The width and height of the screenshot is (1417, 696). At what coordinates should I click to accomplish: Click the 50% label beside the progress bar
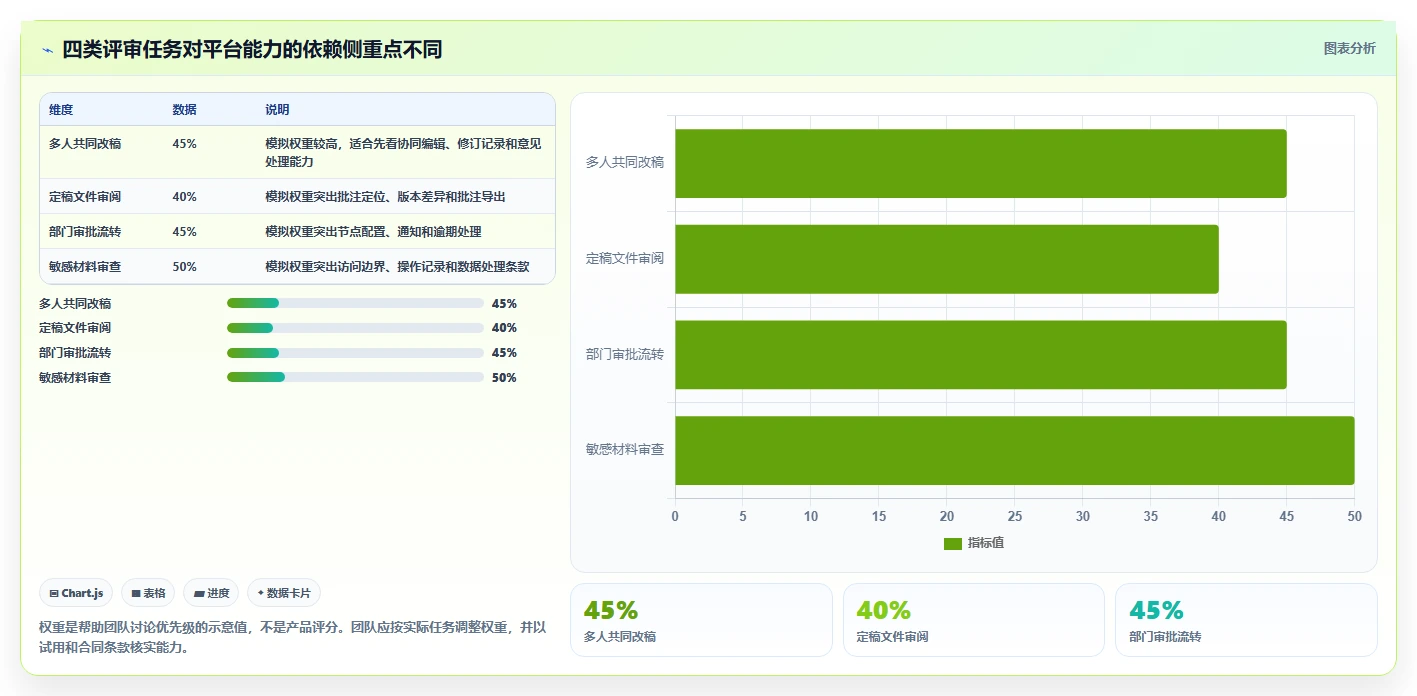click(x=504, y=378)
